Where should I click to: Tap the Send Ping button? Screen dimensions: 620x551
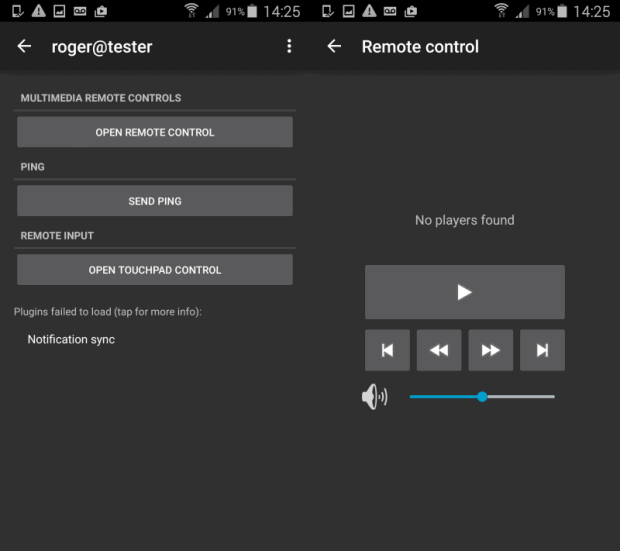coord(155,201)
